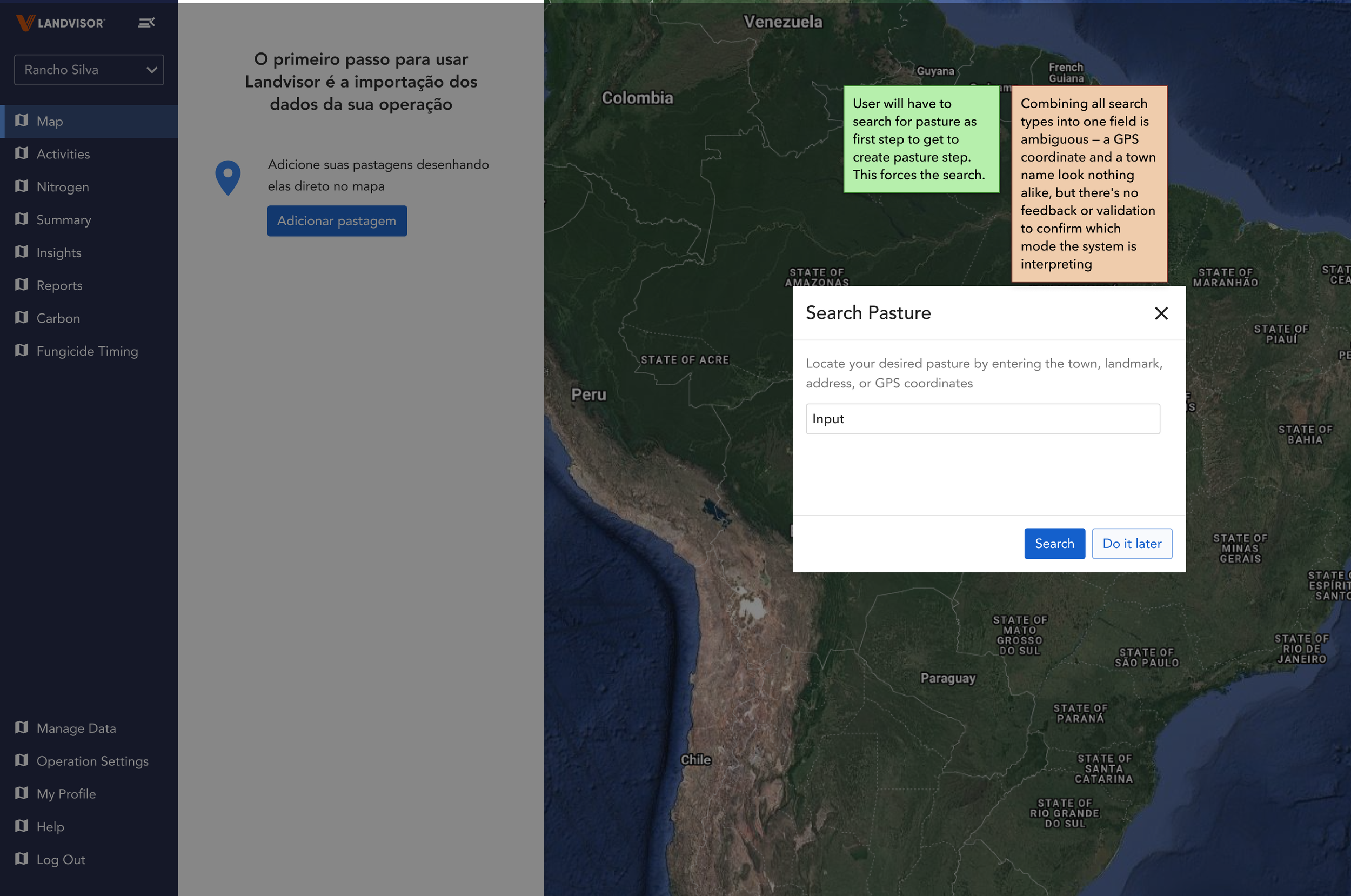Screen dimensions: 1351x896
Task: Navigate to Manage Data
Action: 76,728
